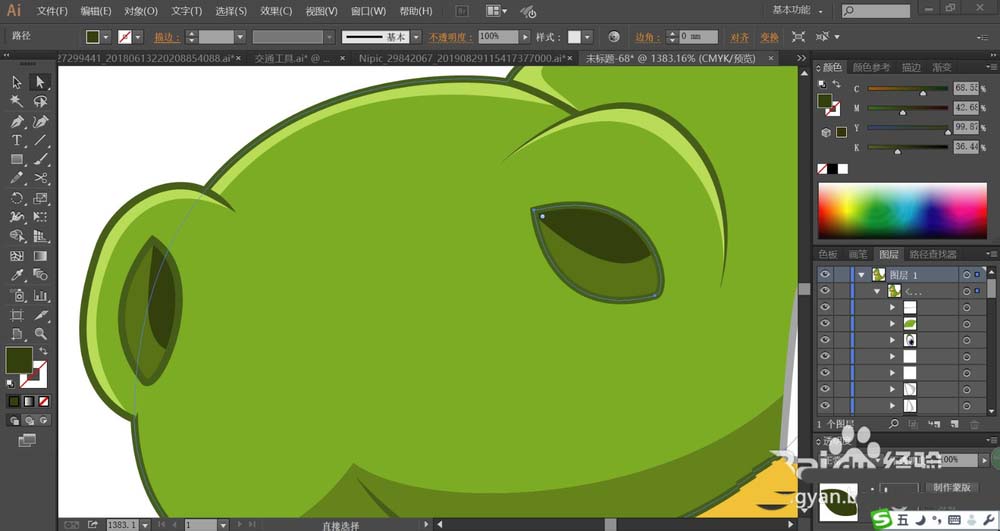The width and height of the screenshot is (1000, 531).
Task: Select the Mesh tool
Action: (17, 256)
